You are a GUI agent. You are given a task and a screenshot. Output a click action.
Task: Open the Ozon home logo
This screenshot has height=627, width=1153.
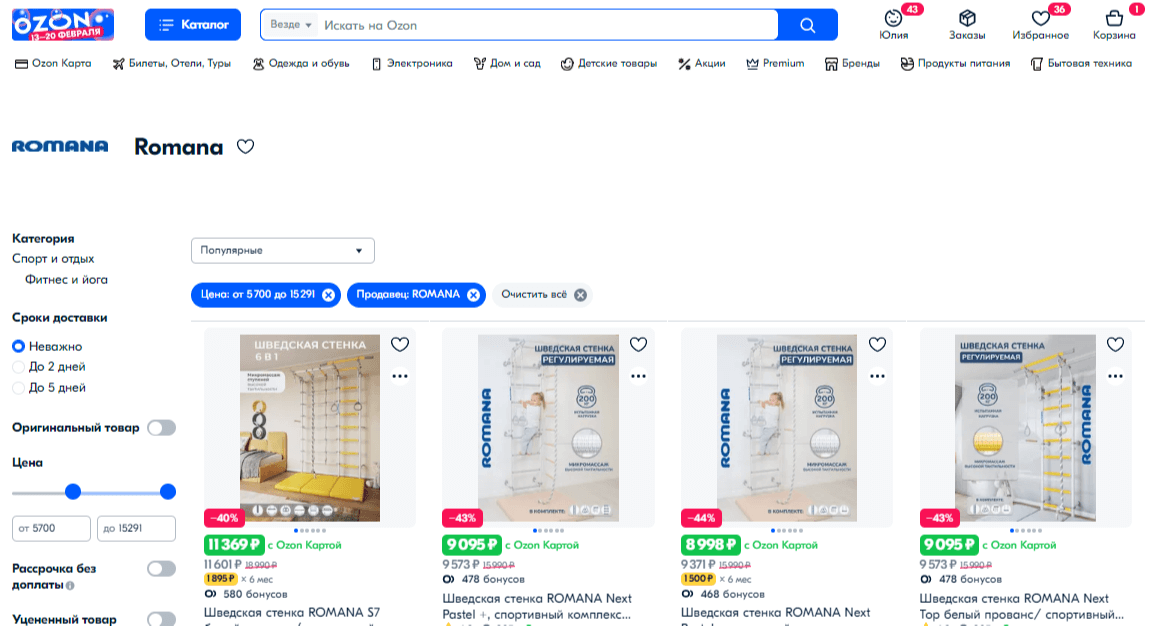63,24
